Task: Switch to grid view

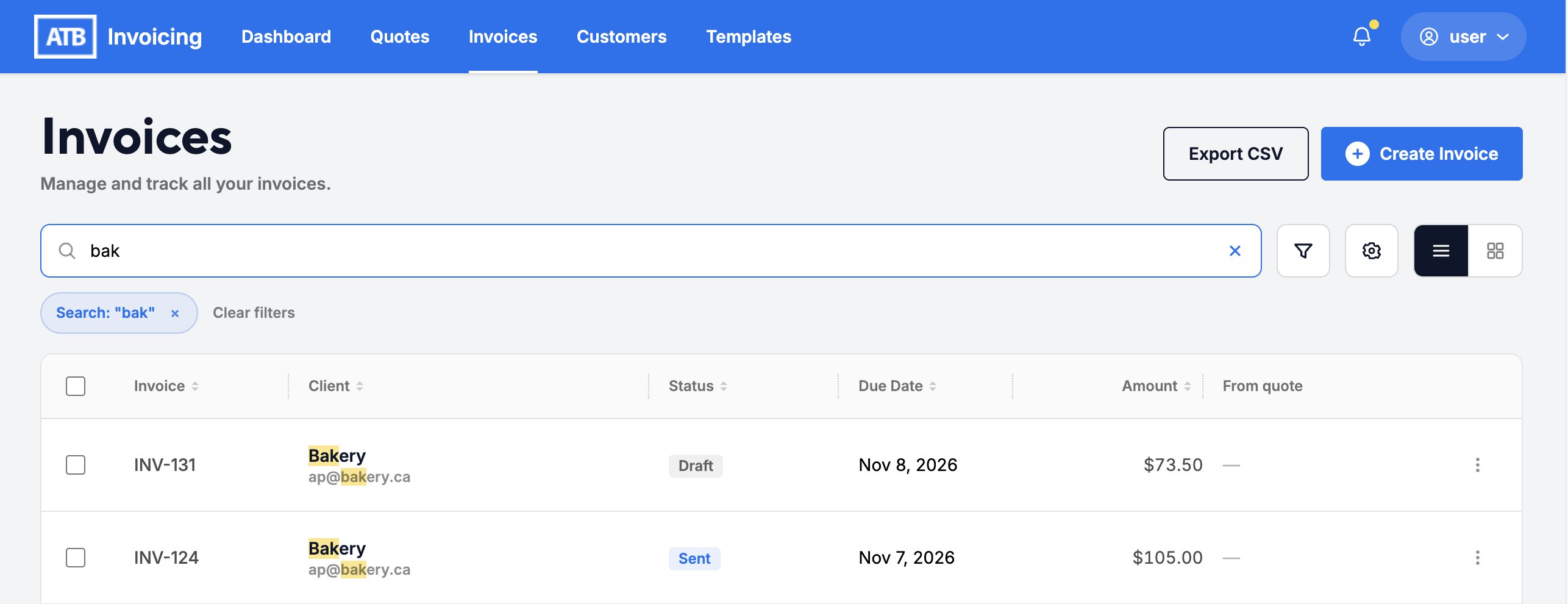Action: point(1495,251)
